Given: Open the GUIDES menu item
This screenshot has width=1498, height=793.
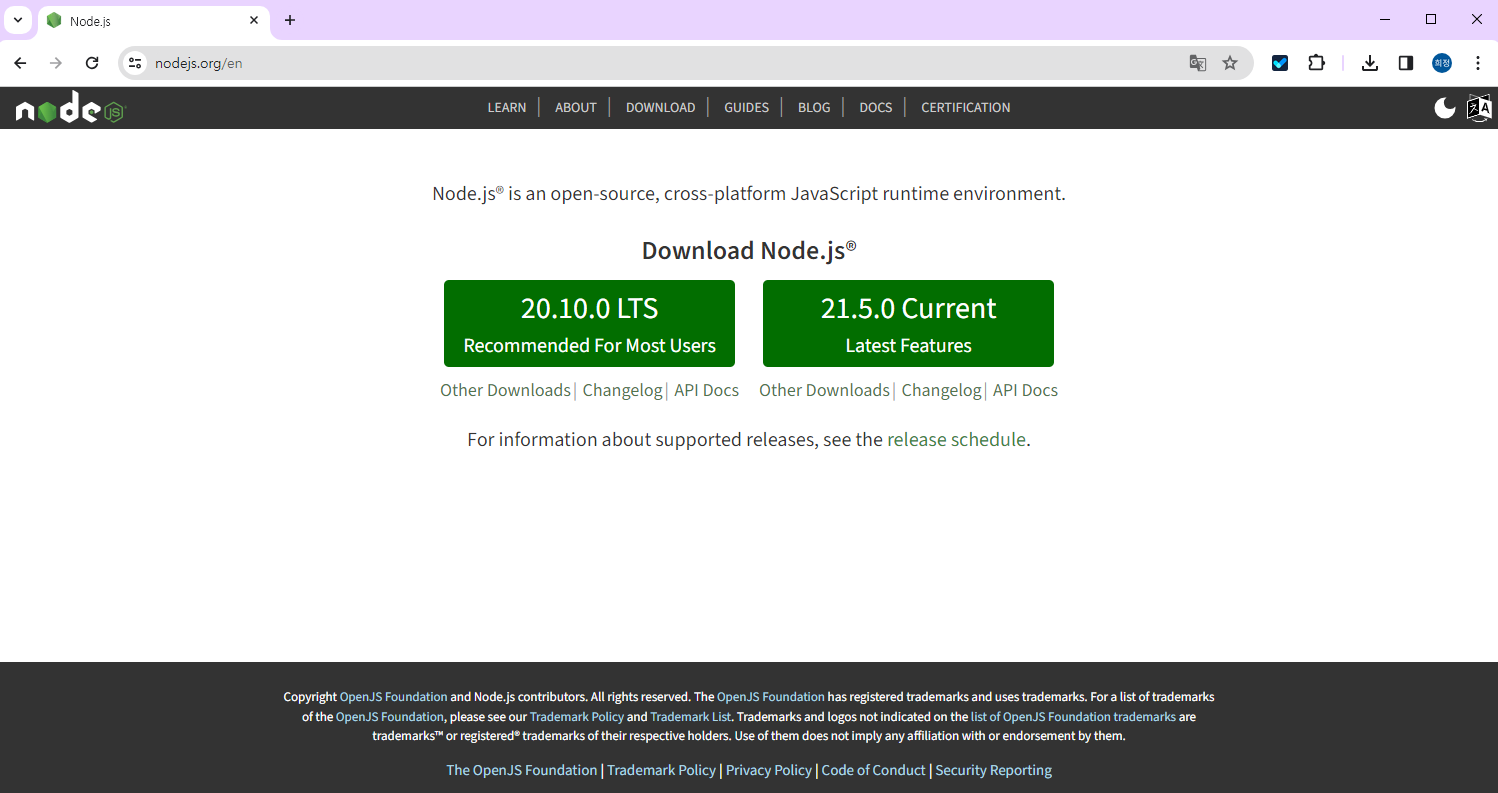Looking at the screenshot, I should pos(747,107).
